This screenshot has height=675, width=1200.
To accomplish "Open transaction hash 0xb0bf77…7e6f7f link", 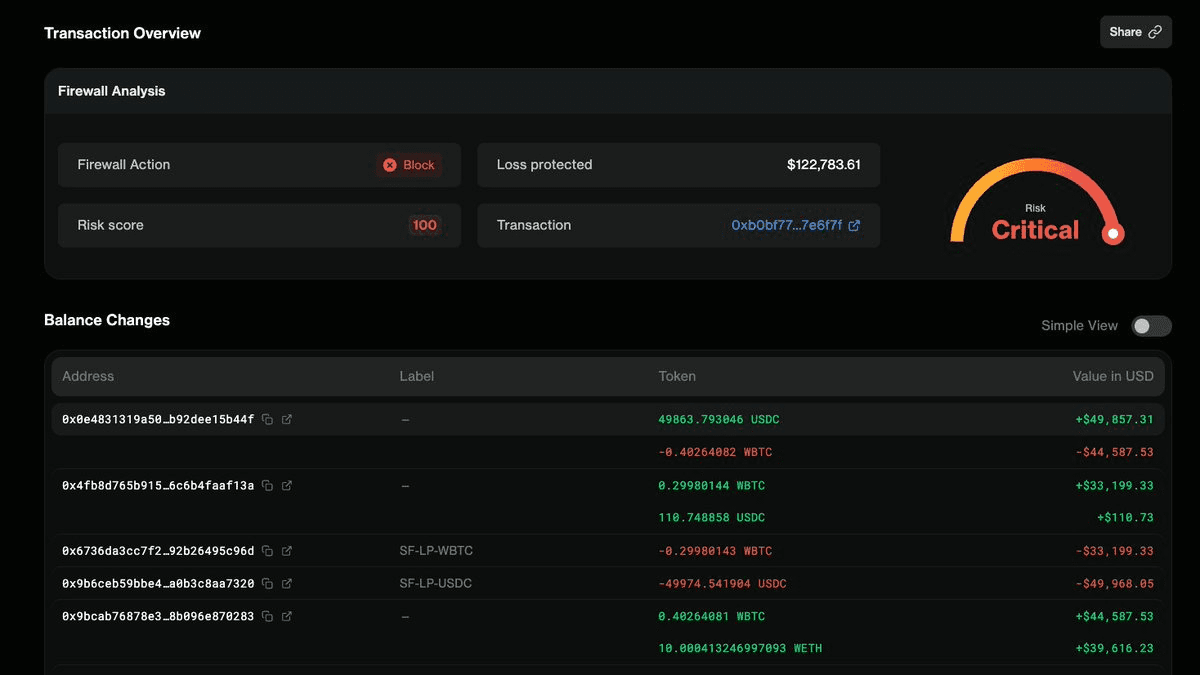I will [x=795, y=226].
